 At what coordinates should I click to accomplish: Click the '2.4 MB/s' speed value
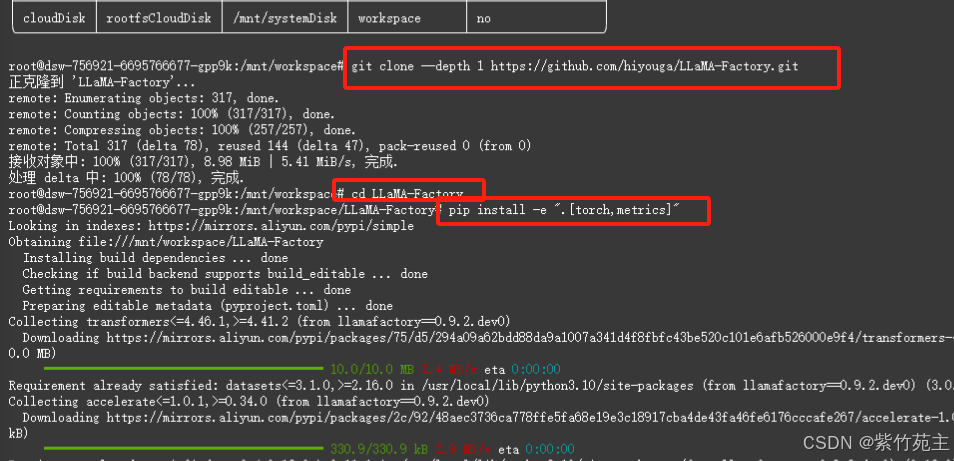450,369
